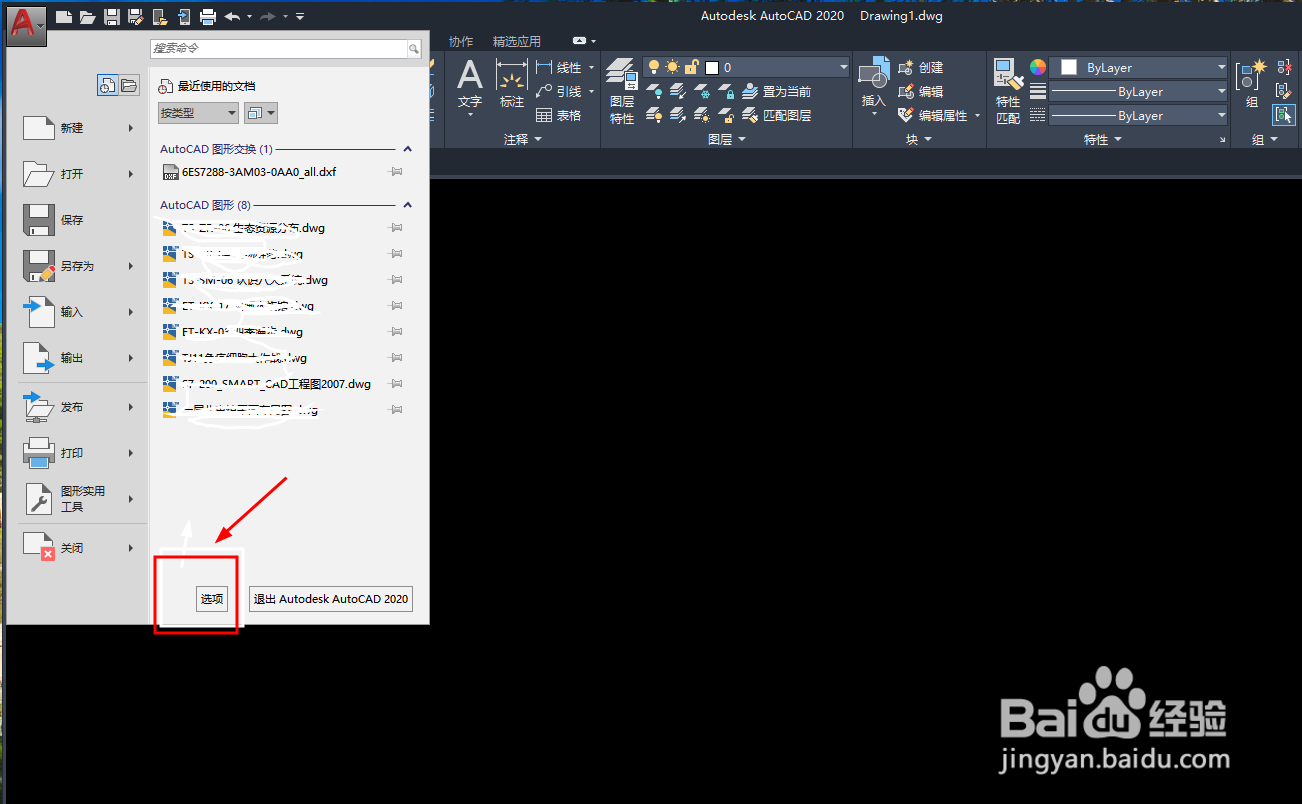
Task: Open recent file 6ES7288-3AM03-0AA0_all.dxf
Action: tap(259, 172)
